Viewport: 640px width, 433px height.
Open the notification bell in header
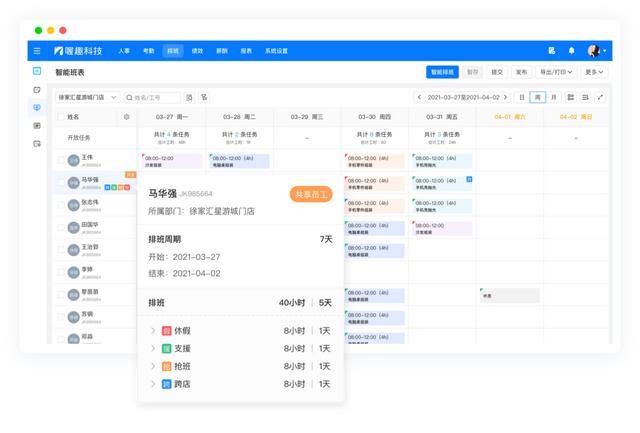[x=572, y=51]
